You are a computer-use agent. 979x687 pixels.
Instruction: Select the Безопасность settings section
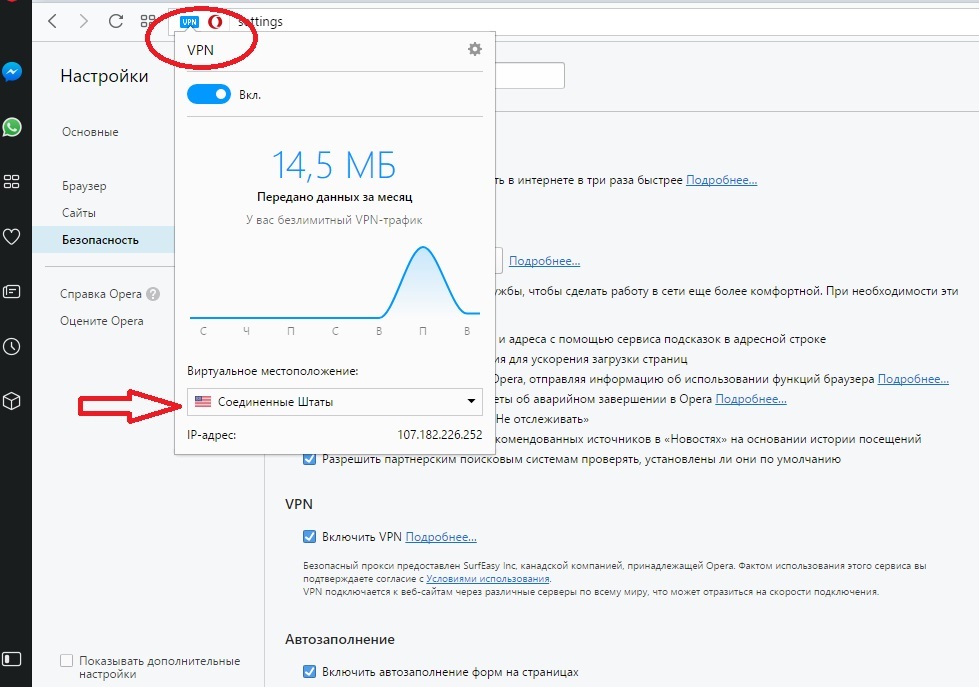click(100, 240)
